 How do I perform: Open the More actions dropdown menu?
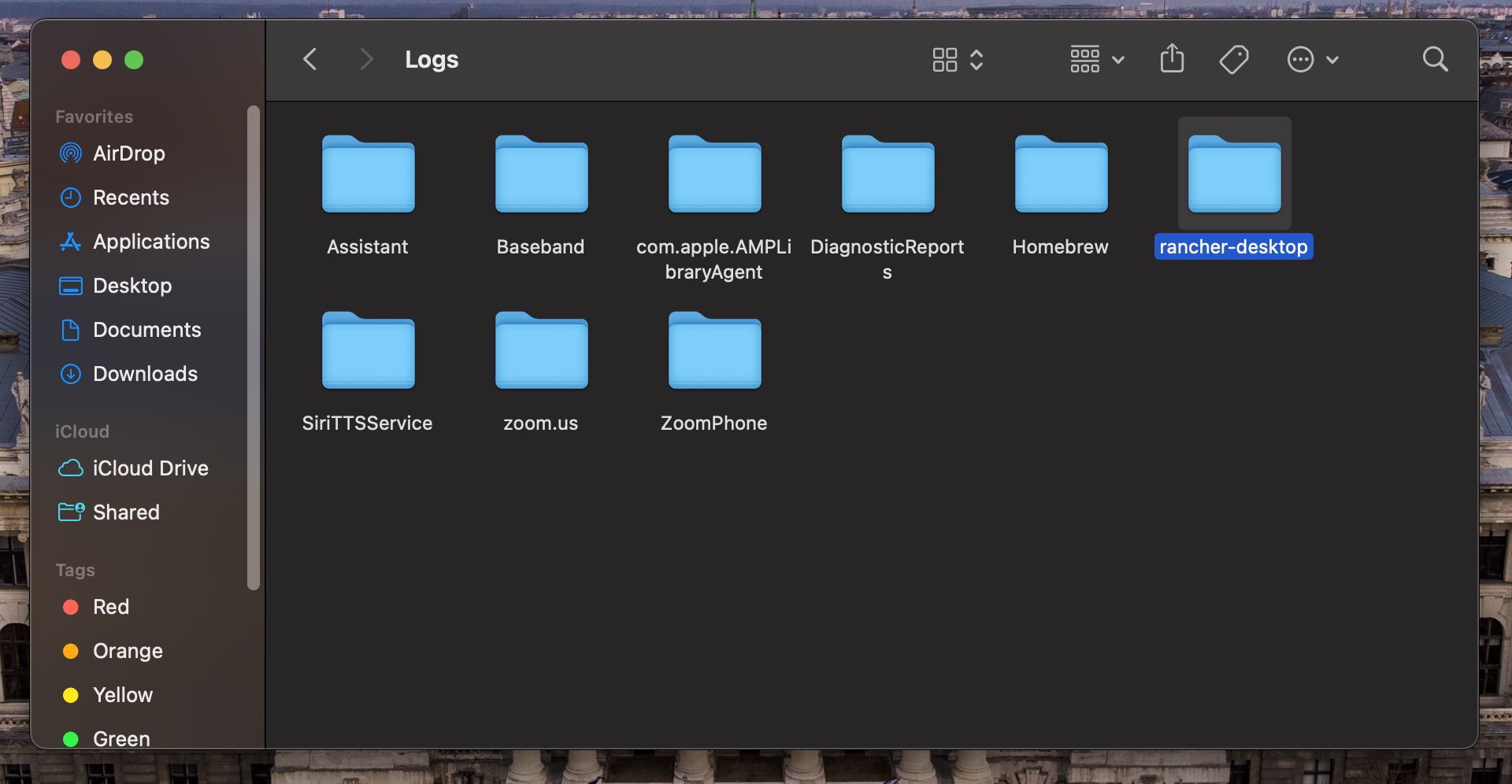pos(1312,59)
